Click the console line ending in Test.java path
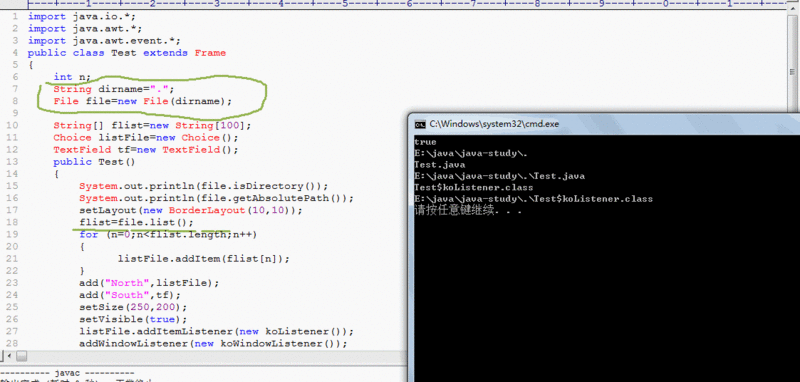This screenshot has height=382, width=800. tap(499, 176)
